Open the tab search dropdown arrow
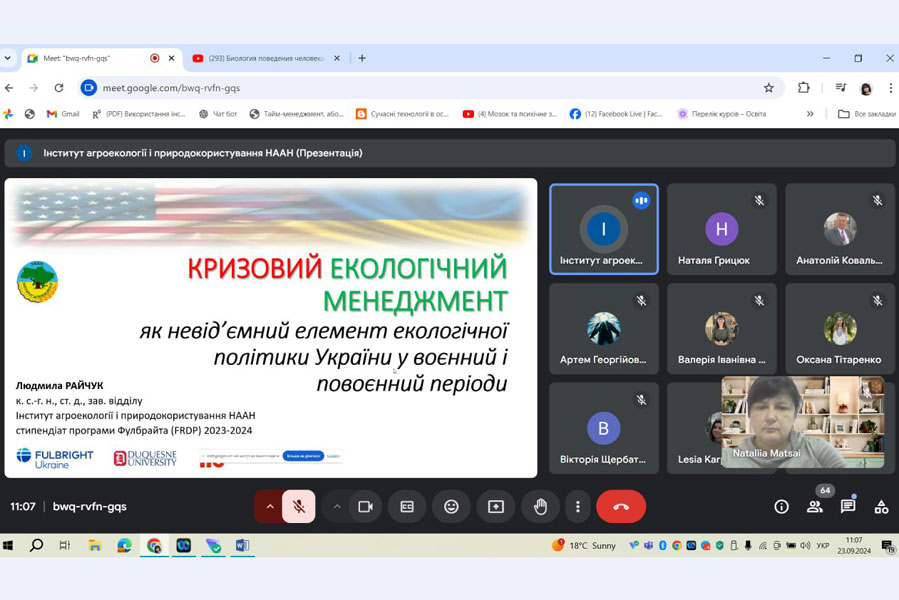This screenshot has width=899, height=600. (x=7, y=59)
